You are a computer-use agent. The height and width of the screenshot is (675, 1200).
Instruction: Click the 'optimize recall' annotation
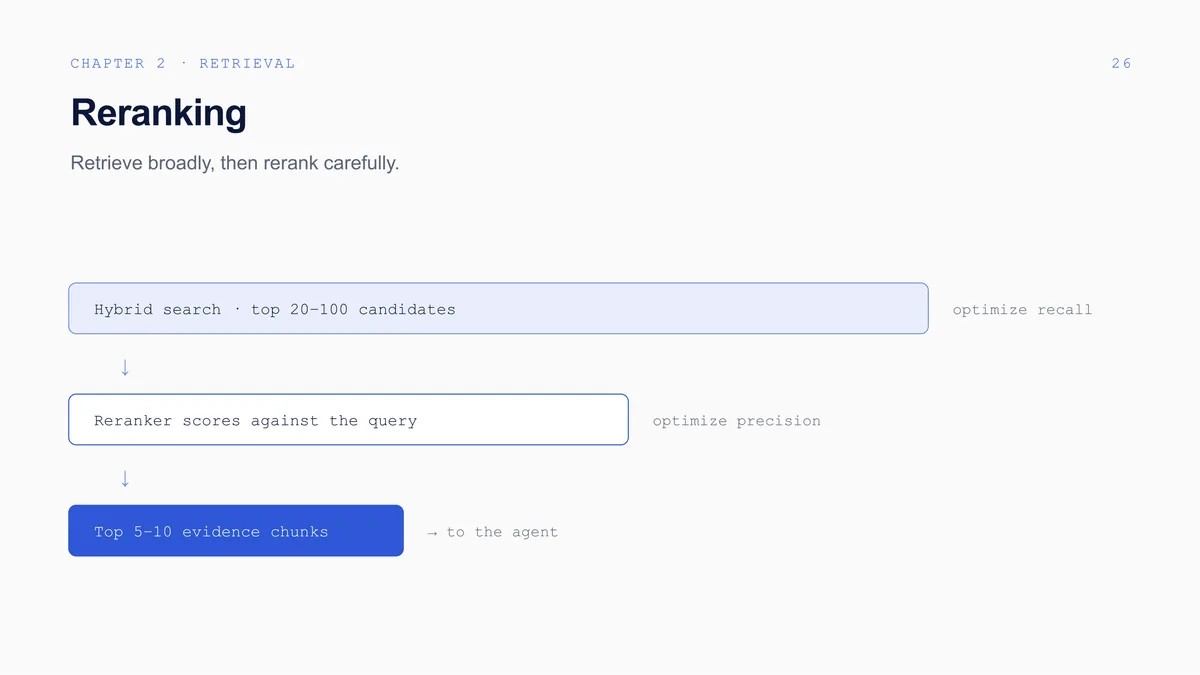coord(1022,310)
